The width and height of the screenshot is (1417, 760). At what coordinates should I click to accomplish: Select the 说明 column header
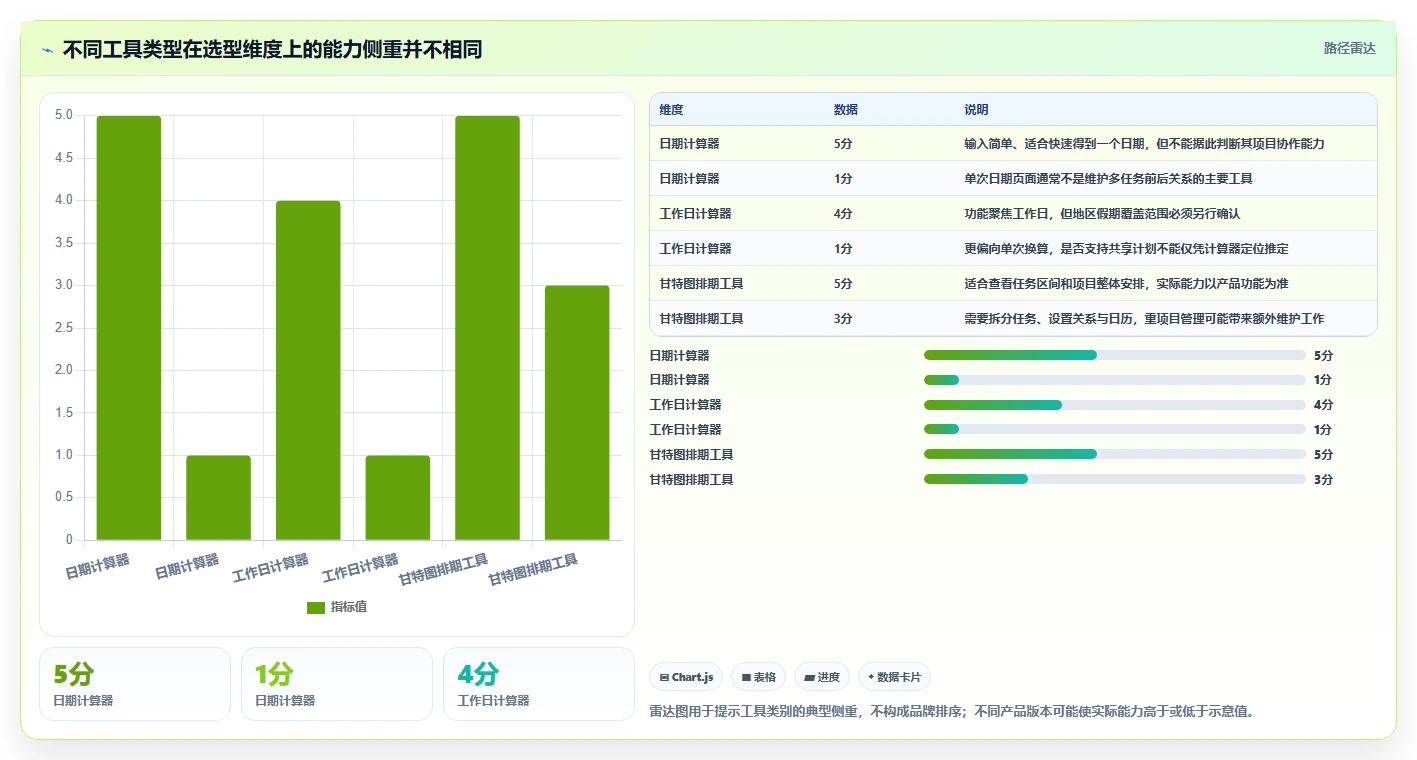(x=976, y=110)
